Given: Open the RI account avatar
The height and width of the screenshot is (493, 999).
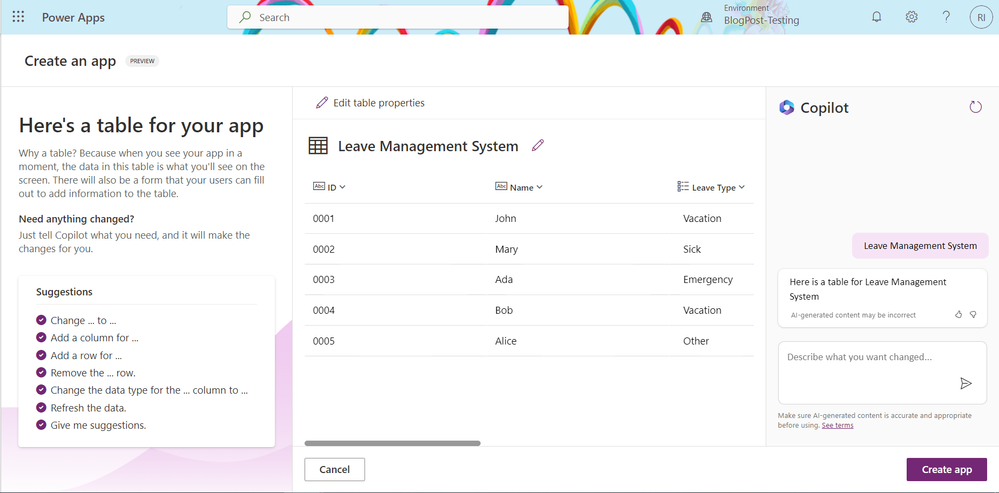Looking at the screenshot, I should pyautogui.click(x=981, y=17).
